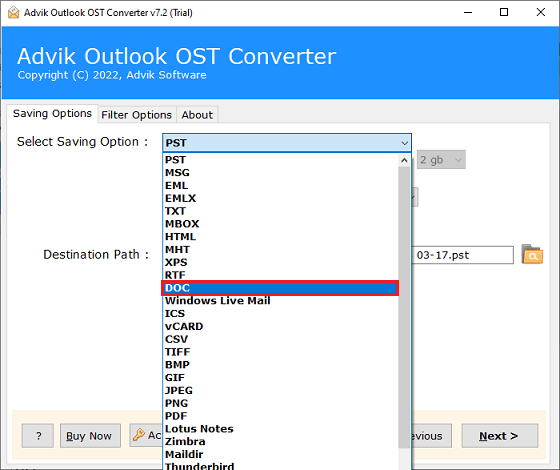Select the highlighted DOC option
560x470 pixels.
pos(281,288)
